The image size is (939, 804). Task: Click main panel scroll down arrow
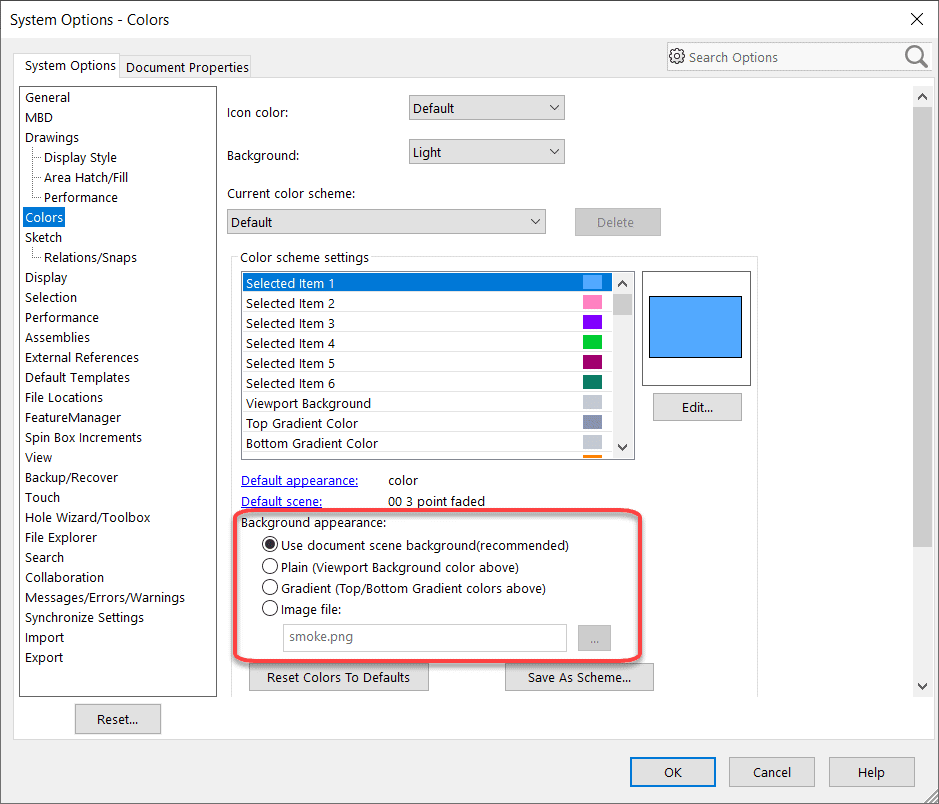click(x=922, y=687)
